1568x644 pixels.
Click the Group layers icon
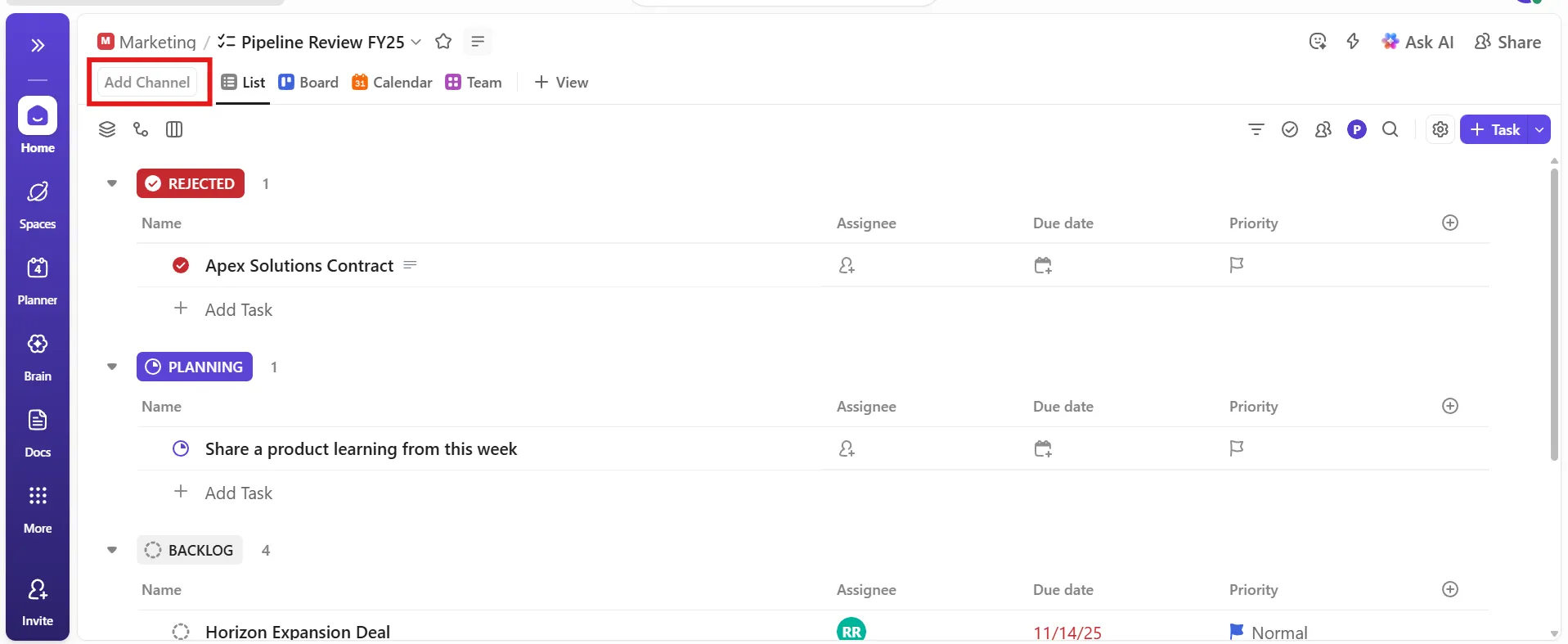click(x=107, y=129)
